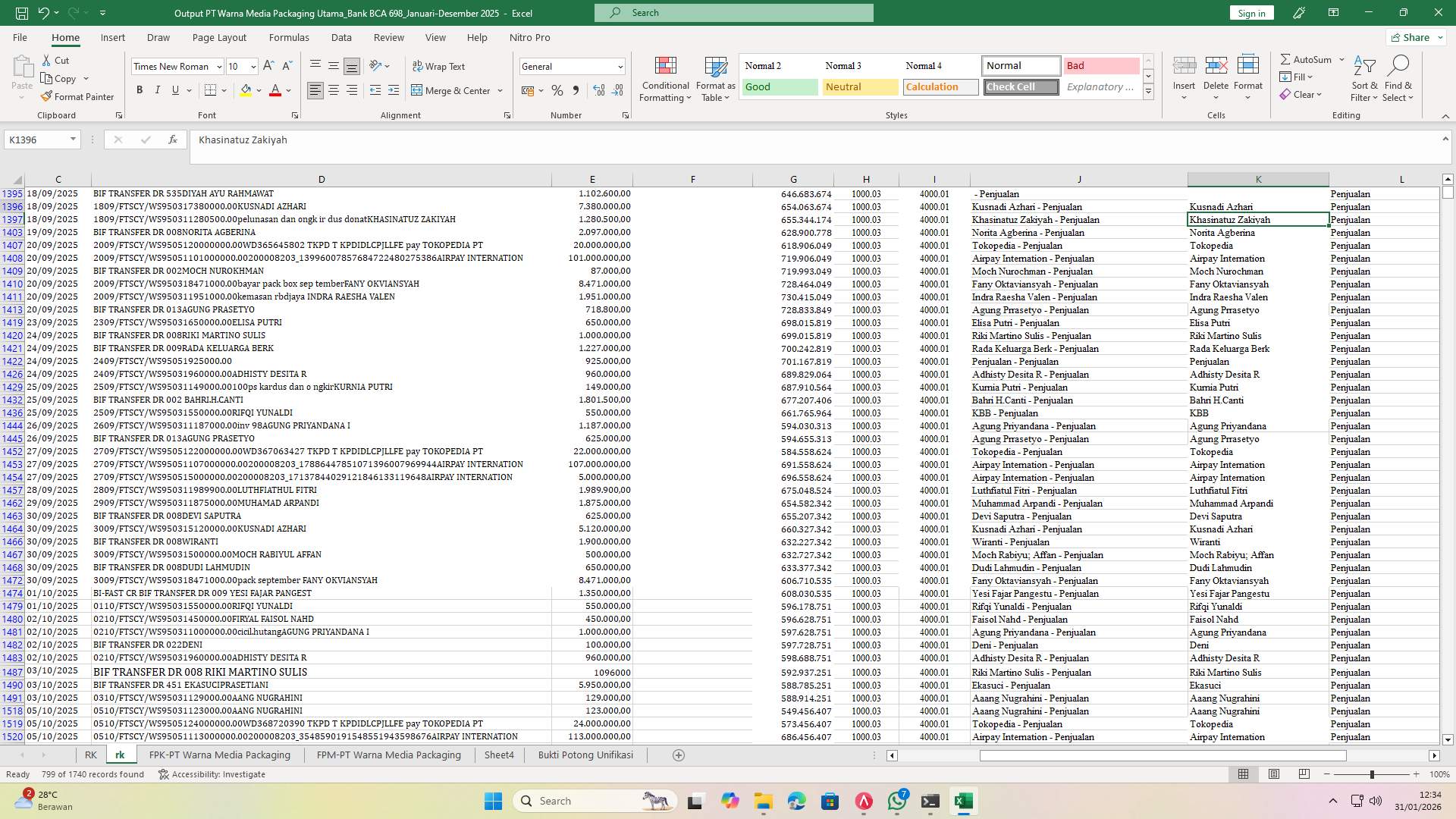Viewport: 1456px width, 819px height.
Task: Select the Good cell style
Action: 779,86
